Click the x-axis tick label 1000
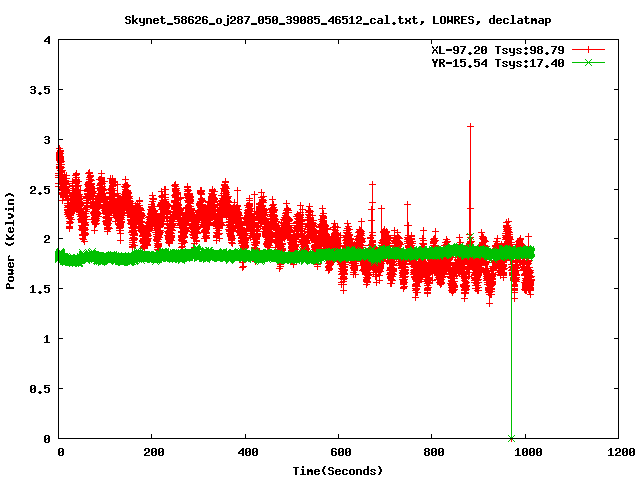The width and height of the screenshot is (640, 480). [x=528, y=452]
